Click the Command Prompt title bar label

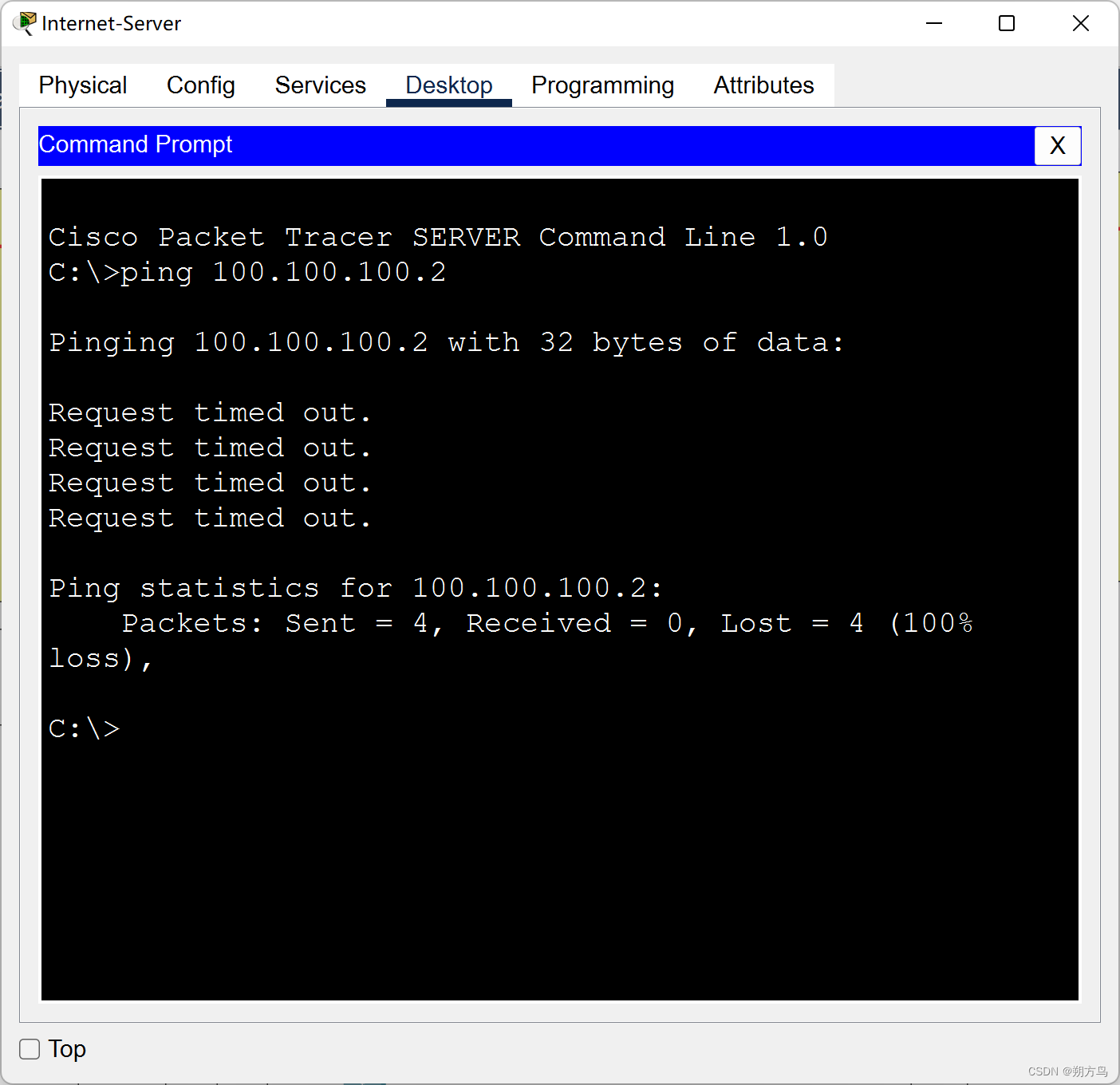[136, 144]
